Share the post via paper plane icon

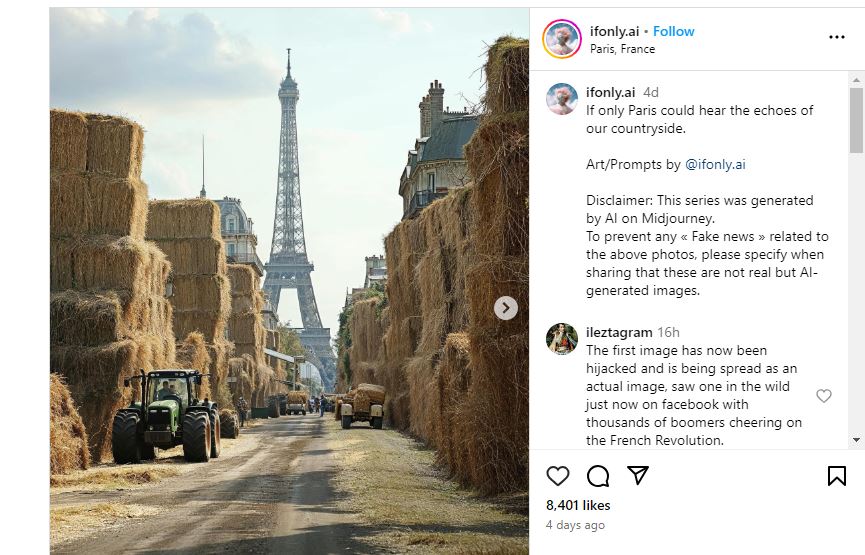click(638, 476)
